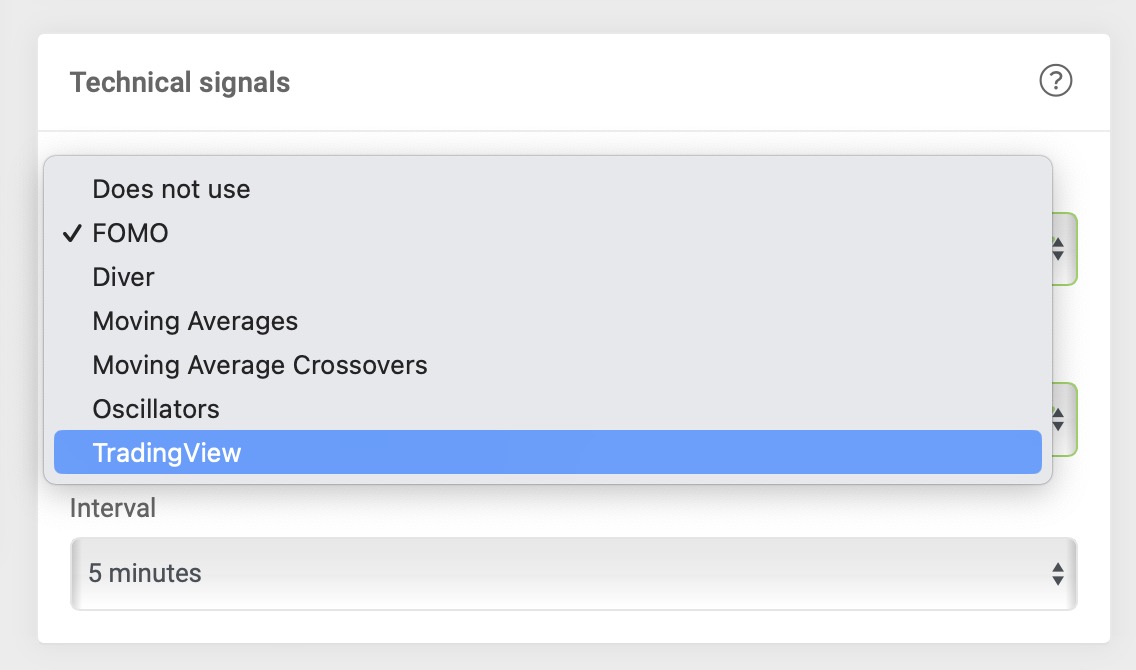
Task: Click the Technical signals heading
Action: (180, 83)
